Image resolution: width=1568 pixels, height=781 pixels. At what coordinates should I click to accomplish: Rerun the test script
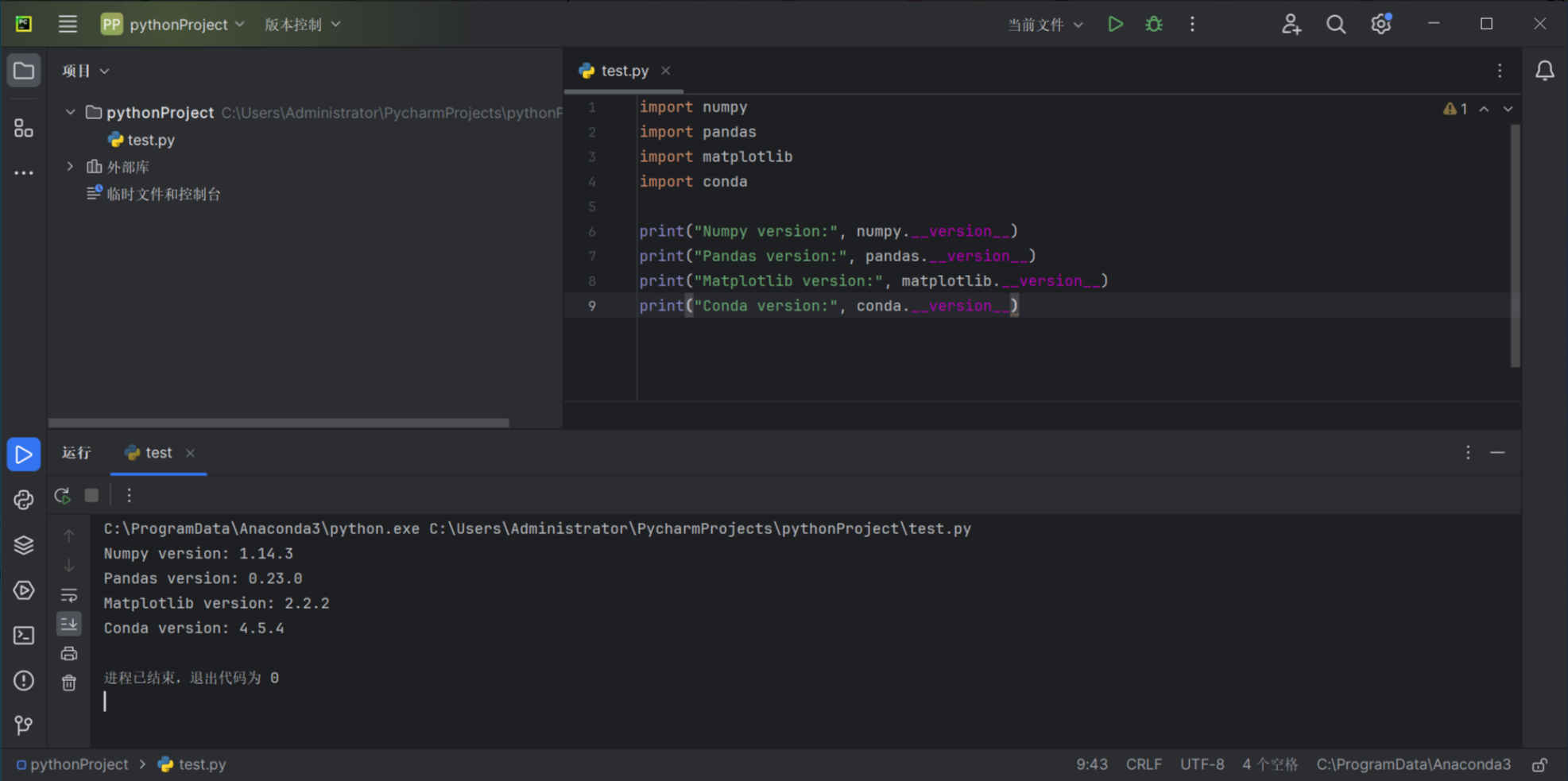63,496
